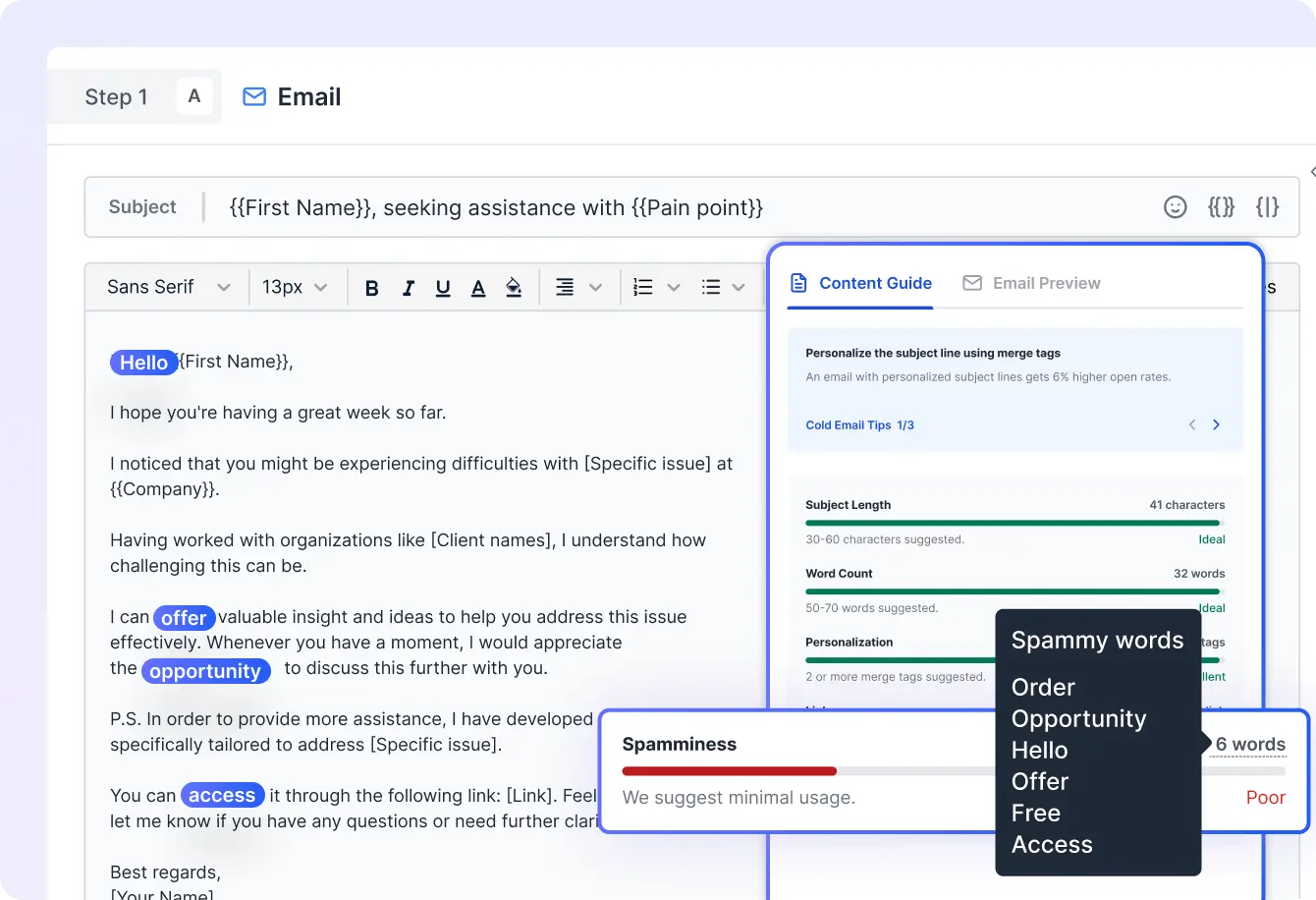Show the next Cold Email Tip
1316x900 pixels.
point(1216,424)
